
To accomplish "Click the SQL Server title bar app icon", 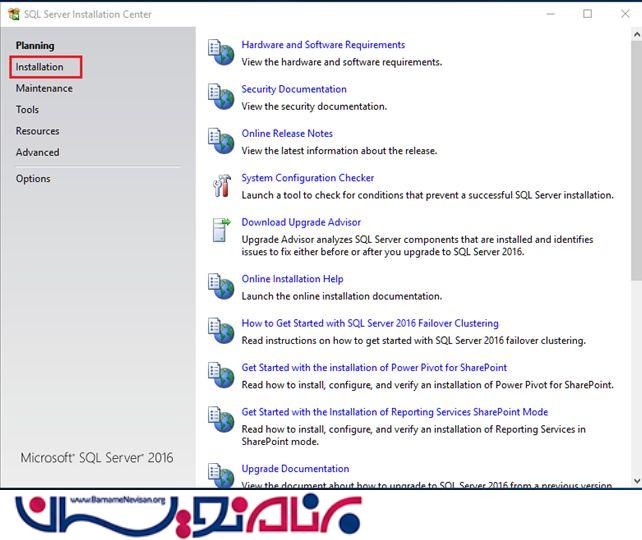I will click(x=13, y=13).
